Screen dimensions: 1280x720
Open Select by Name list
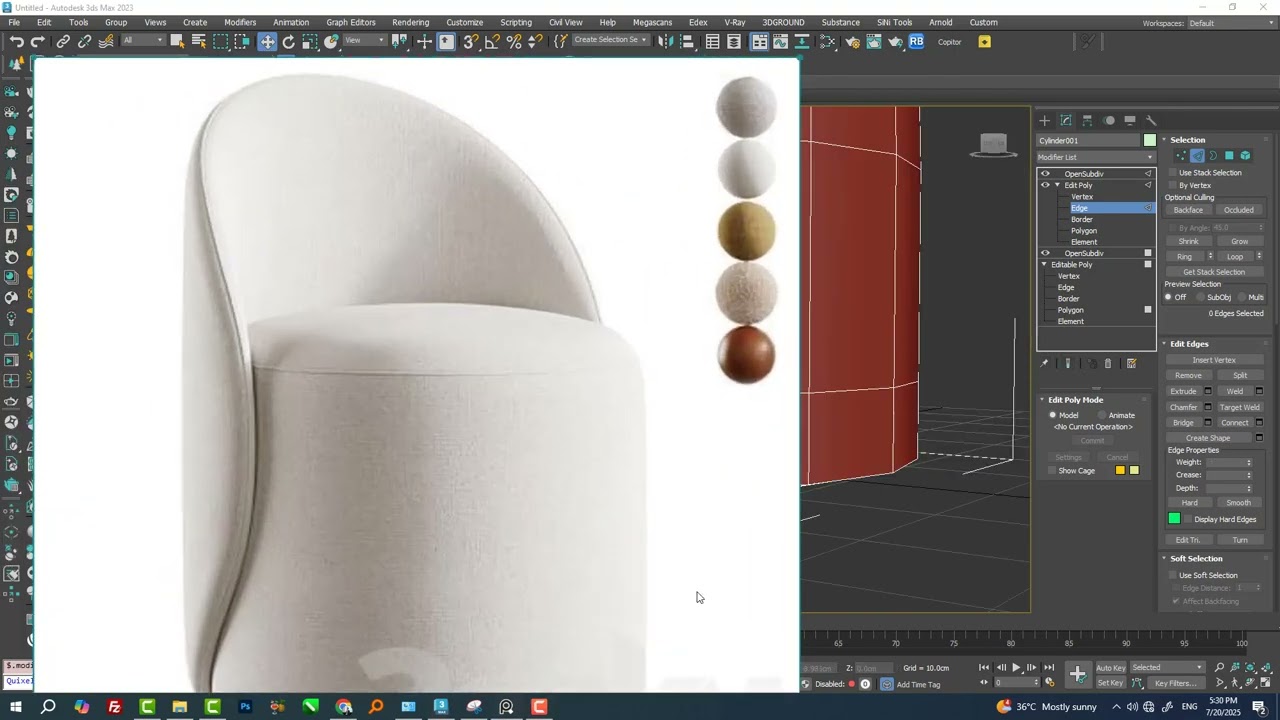click(x=198, y=41)
